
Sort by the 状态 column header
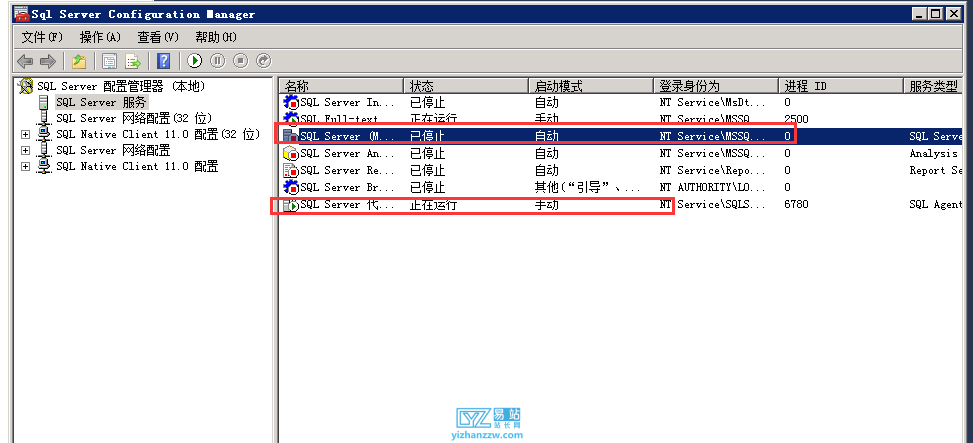coord(466,86)
